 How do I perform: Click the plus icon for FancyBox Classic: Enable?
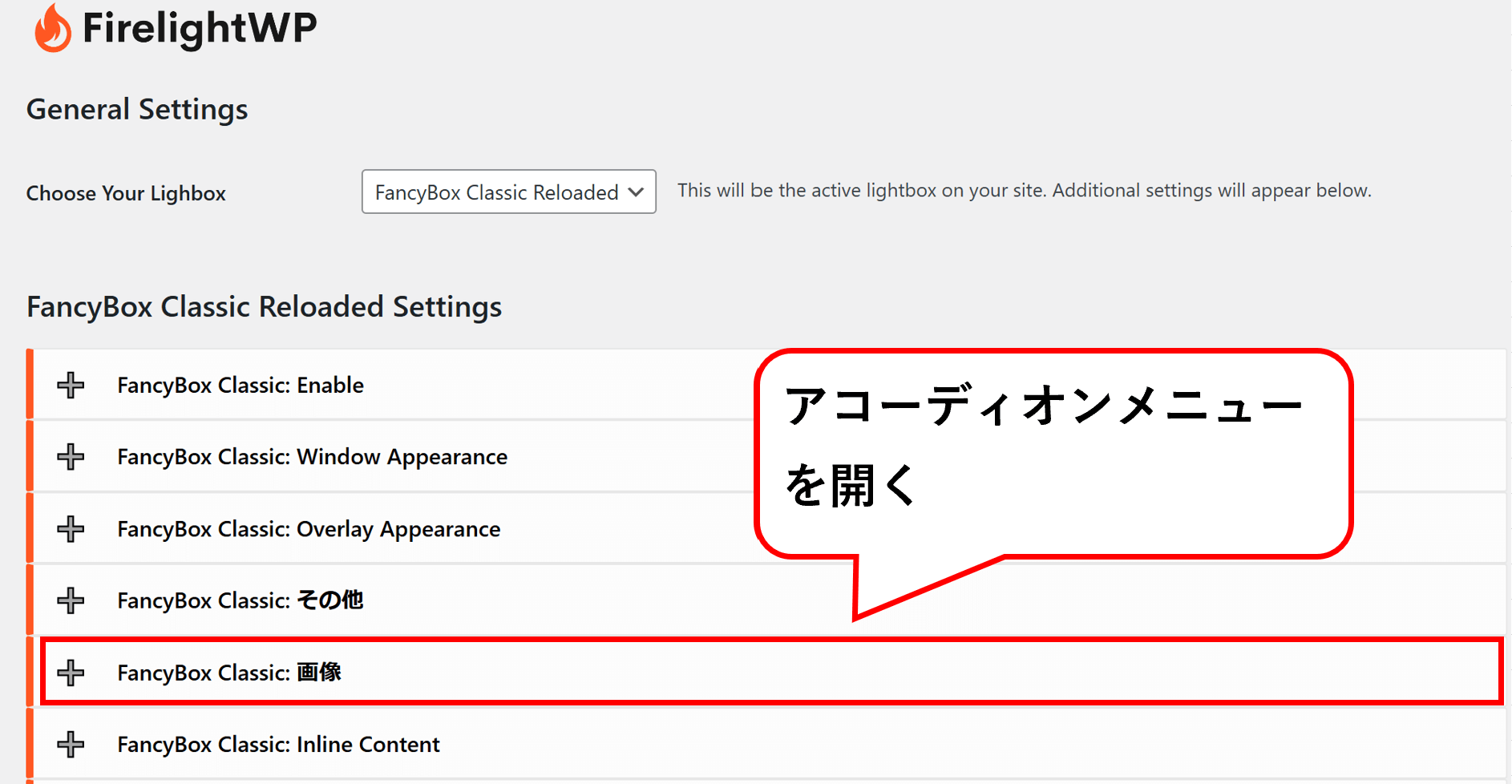[71, 385]
